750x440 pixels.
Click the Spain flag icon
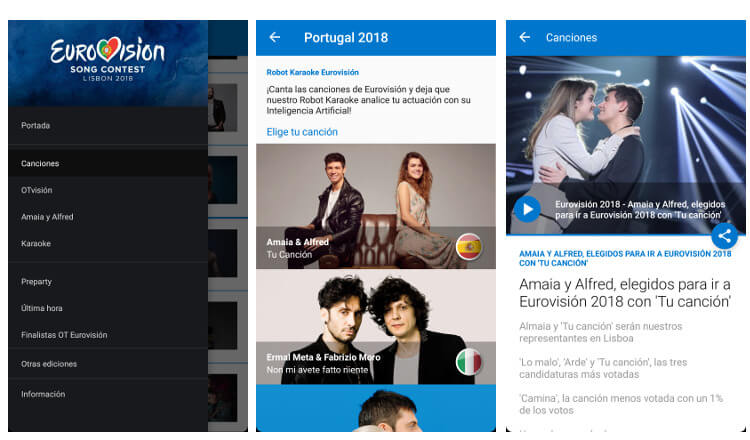point(469,247)
